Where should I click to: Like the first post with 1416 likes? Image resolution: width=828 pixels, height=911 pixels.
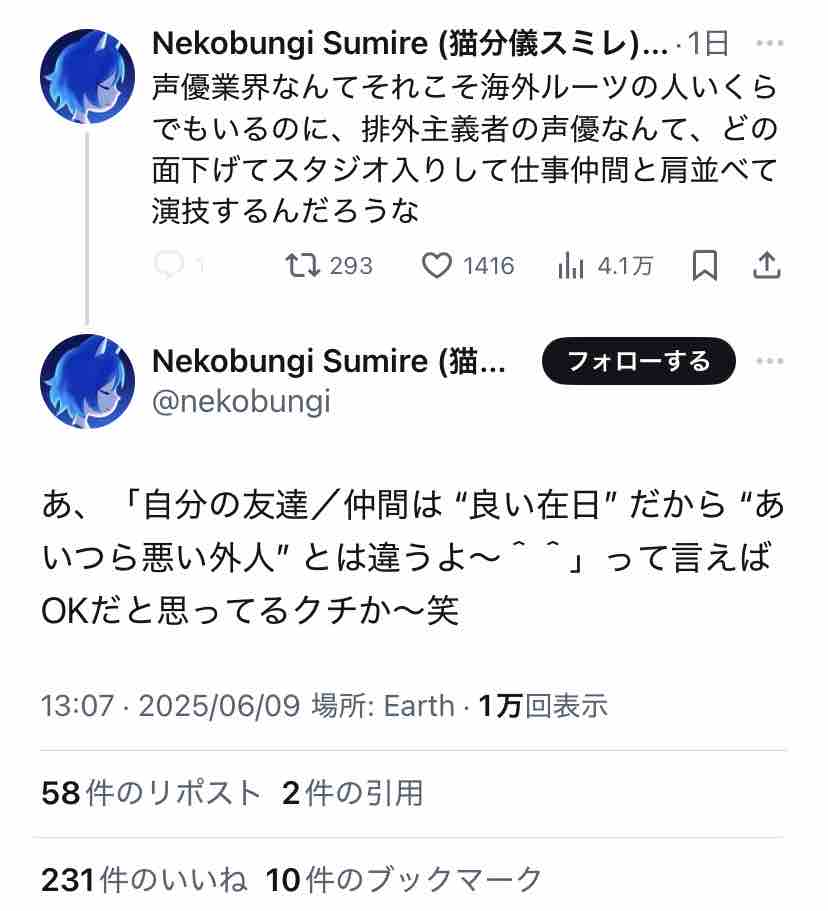pyautogui.click(x=436, y=265)
